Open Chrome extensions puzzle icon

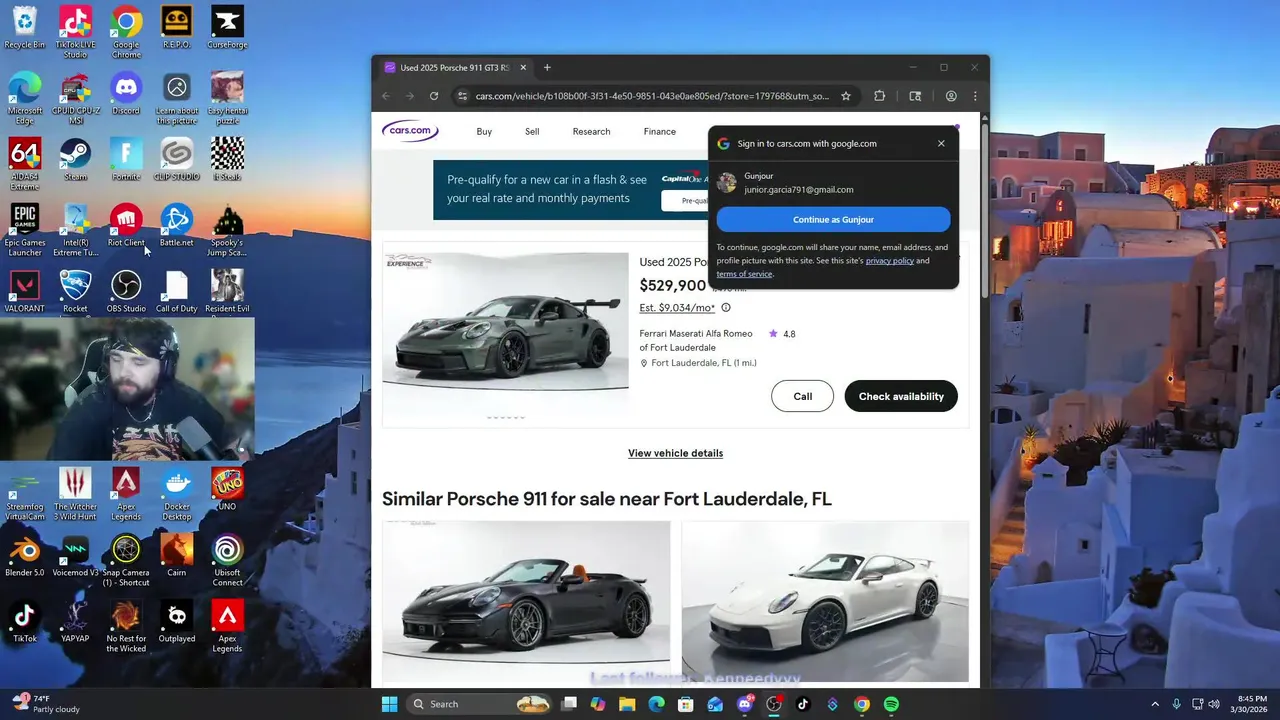880,96
